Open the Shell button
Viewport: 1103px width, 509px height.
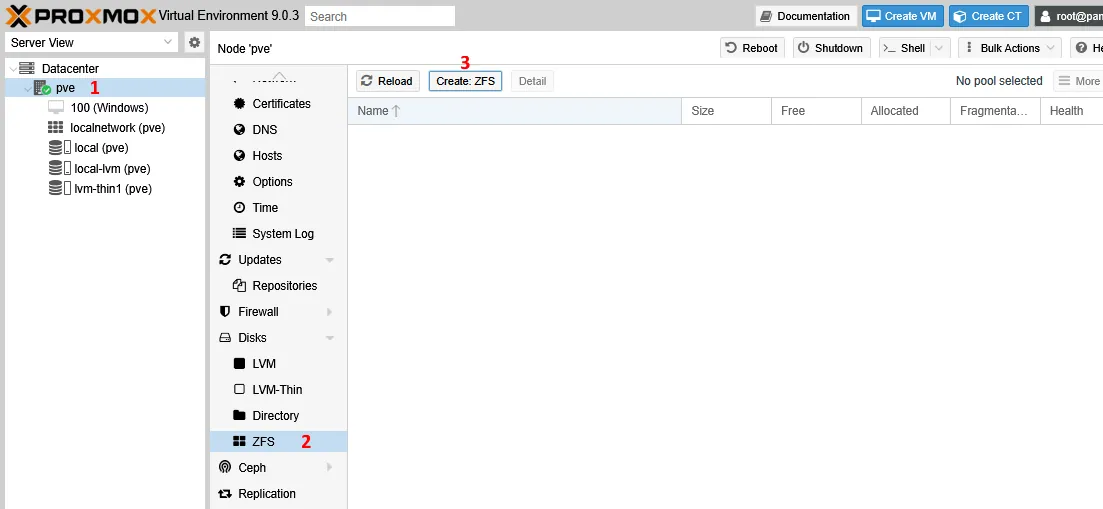tap(905, 48)
